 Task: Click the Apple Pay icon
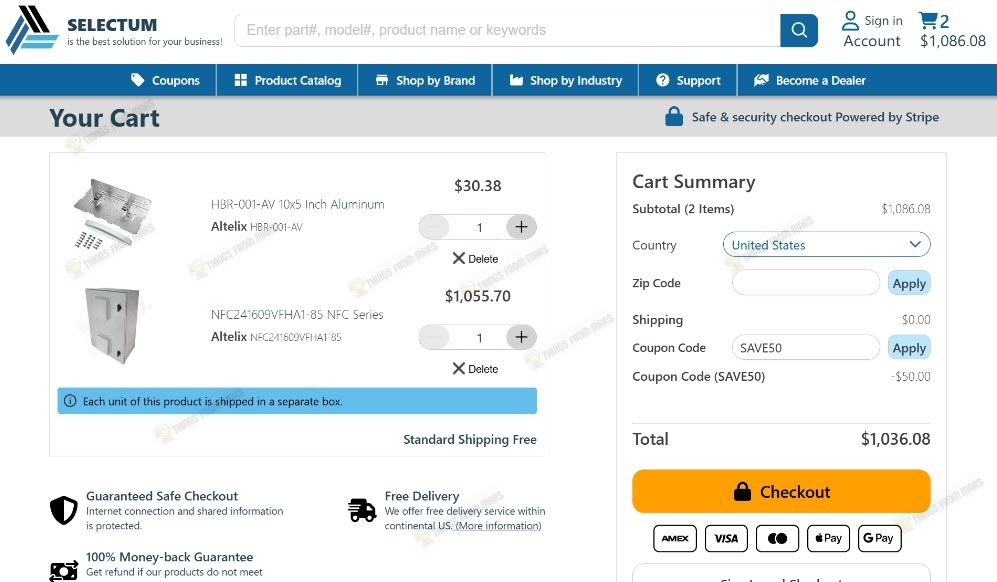829,538
